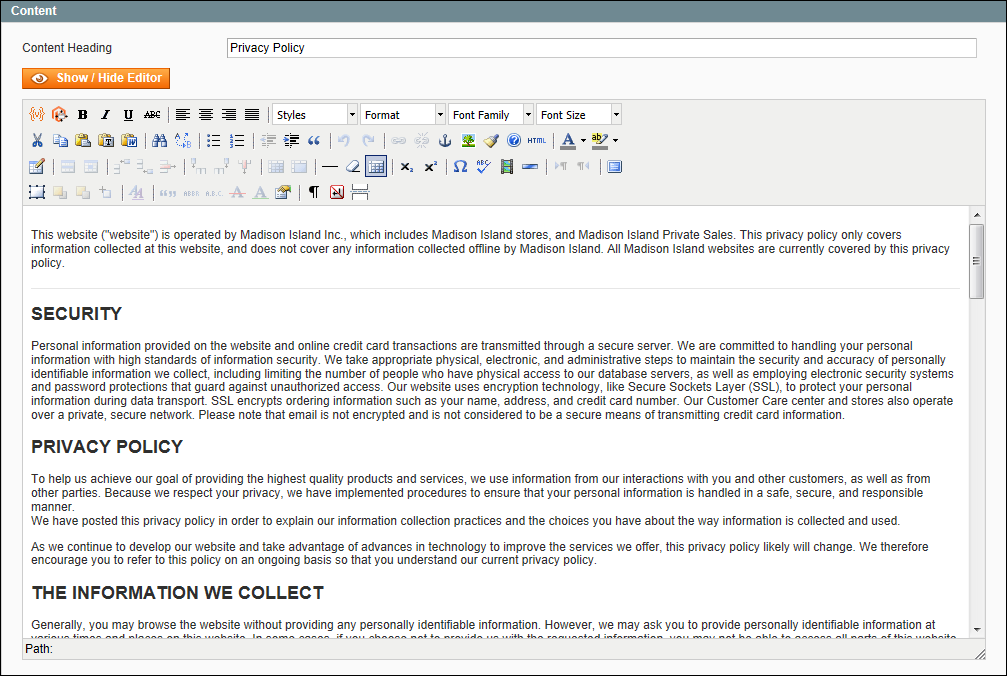Open editor help question mark icon
1007x676 pixels.
tap(514, 140)
